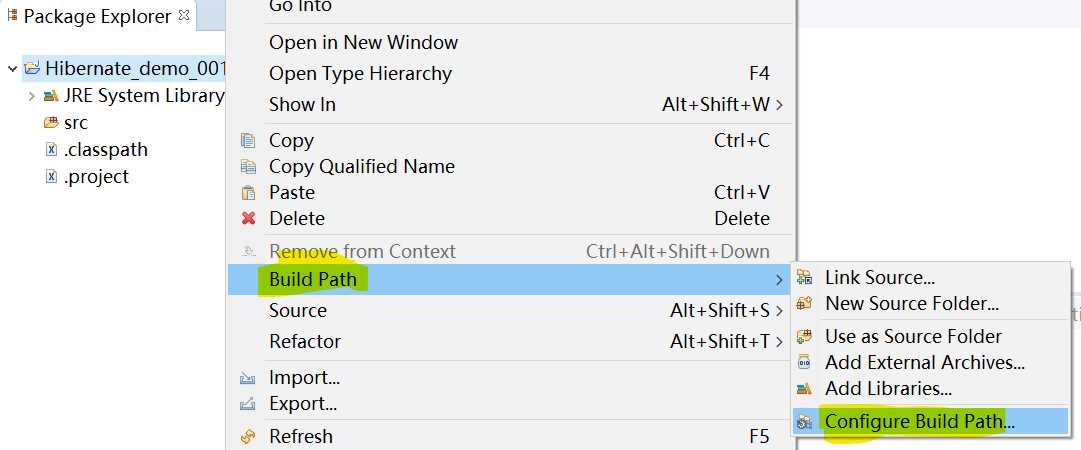Click the red Delete X icon
1081x450 pixels.
coord(247,218)
